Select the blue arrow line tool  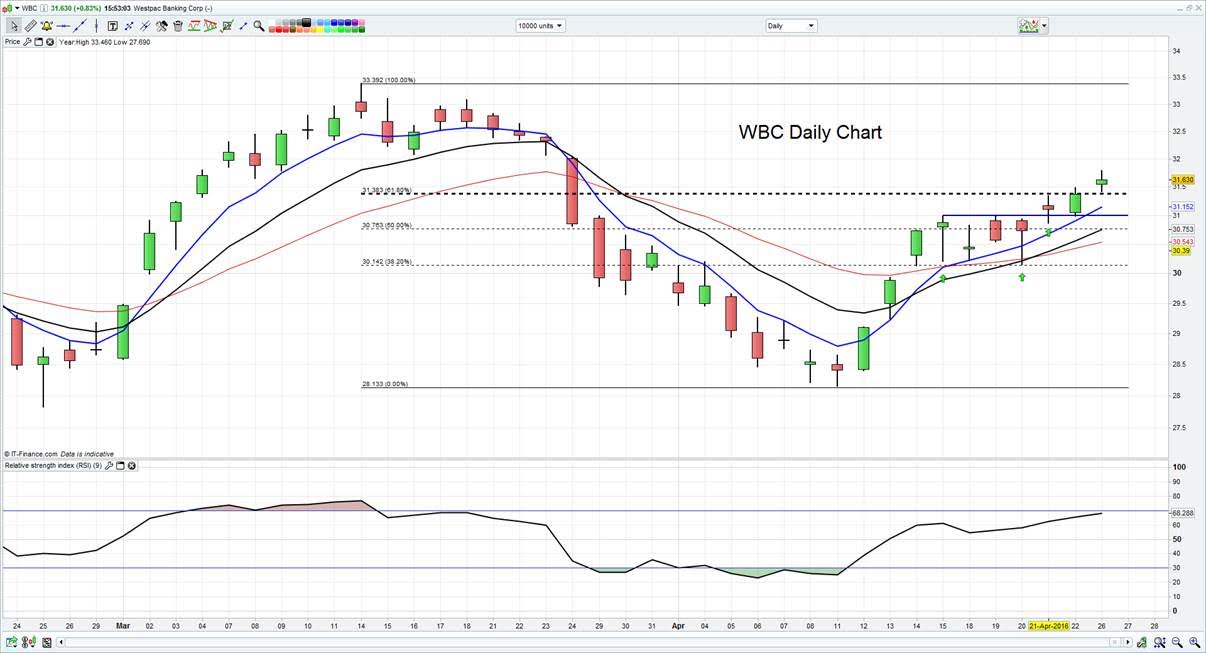[243, 26]
